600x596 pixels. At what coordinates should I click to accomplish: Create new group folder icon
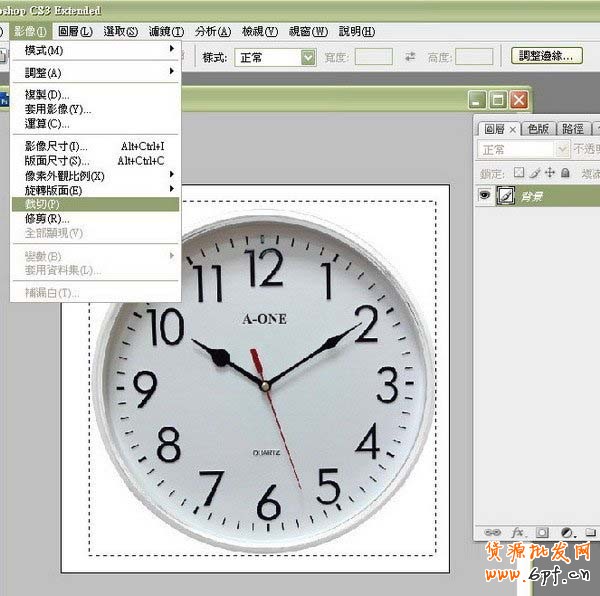pyautogui.click(x=590, y=532)
